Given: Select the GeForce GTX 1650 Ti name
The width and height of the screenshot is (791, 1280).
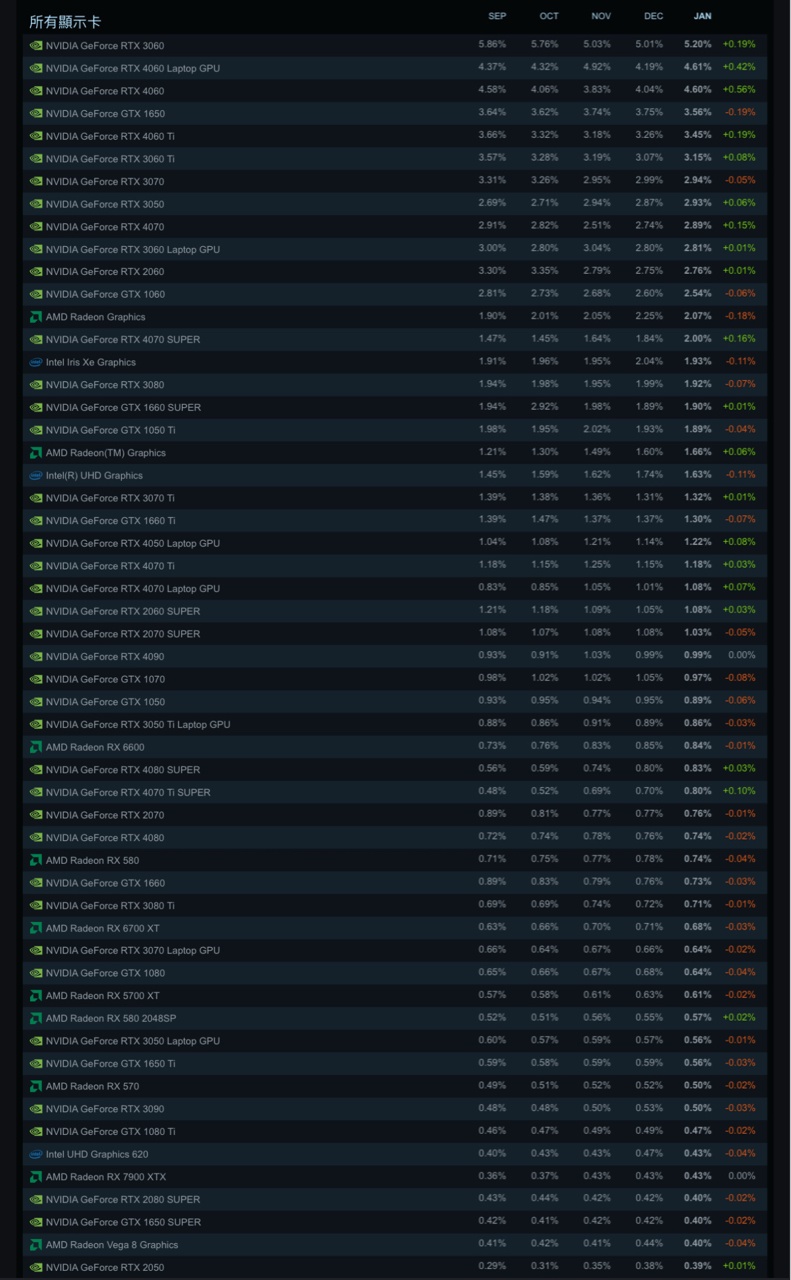Looking at the screenshot, I should click(x=110, y=1064).
